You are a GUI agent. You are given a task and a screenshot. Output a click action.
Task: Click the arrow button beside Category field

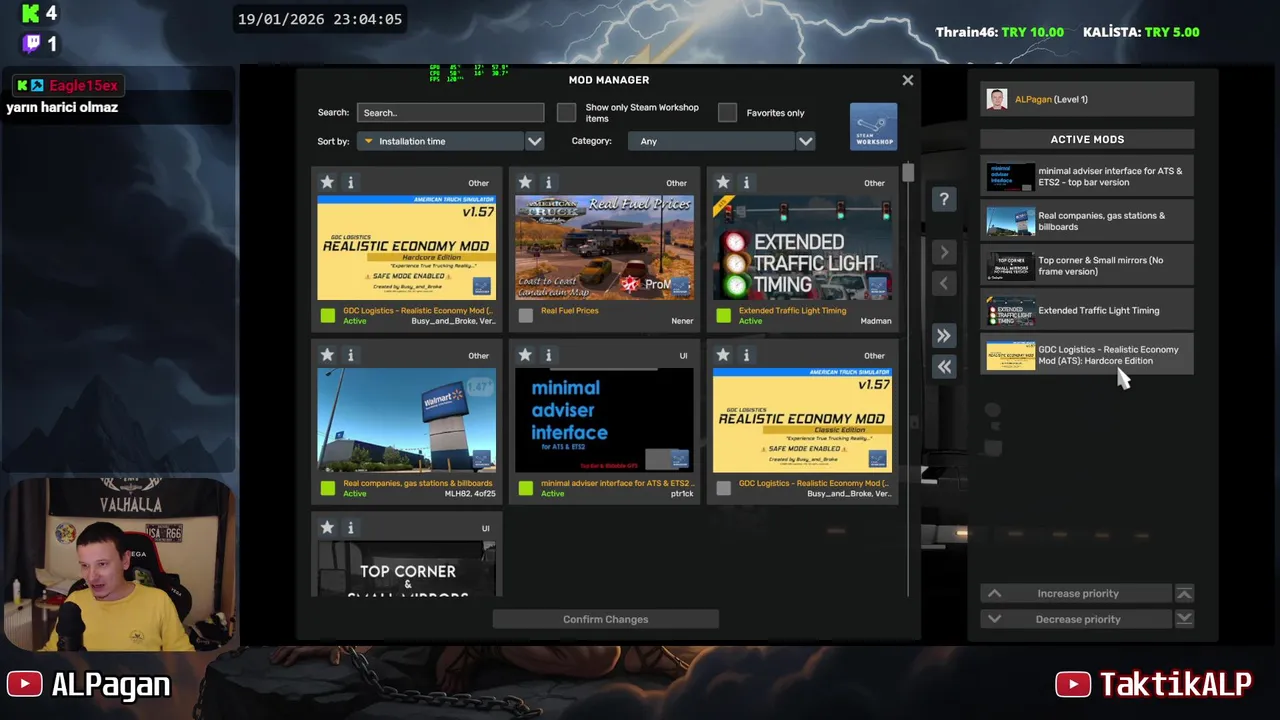tap(805, 141)
